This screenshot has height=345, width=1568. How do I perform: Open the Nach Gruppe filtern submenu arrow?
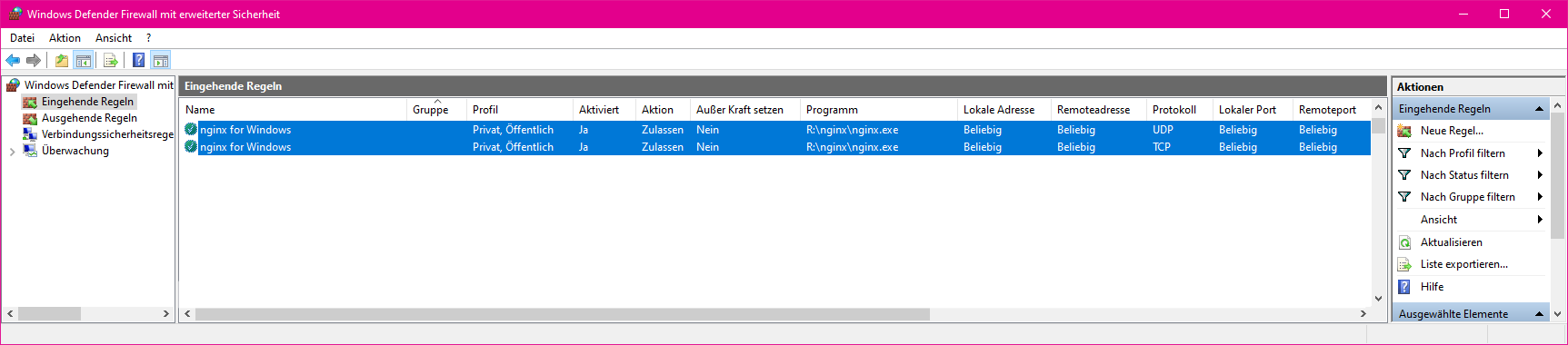(1540, 197)
